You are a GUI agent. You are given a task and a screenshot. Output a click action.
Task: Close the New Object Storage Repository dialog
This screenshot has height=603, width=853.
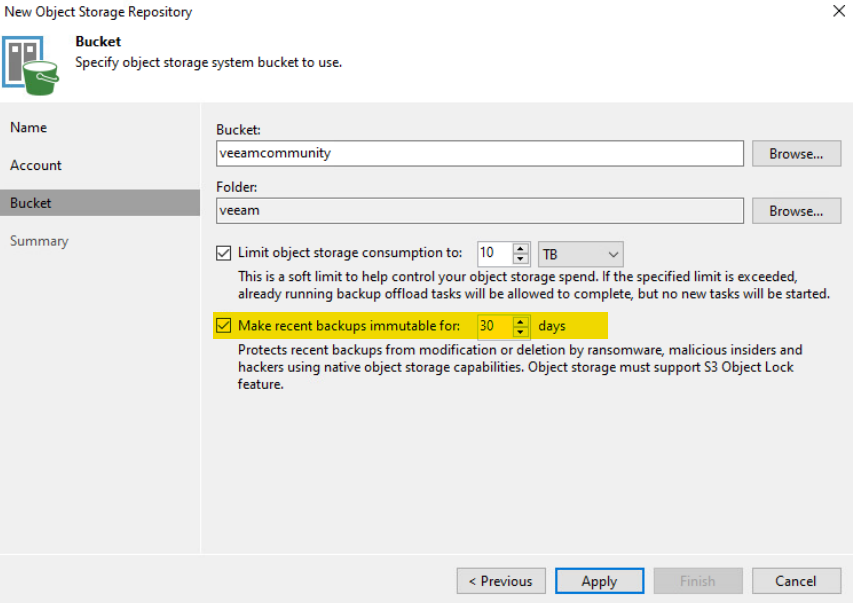tap(839, 11)
